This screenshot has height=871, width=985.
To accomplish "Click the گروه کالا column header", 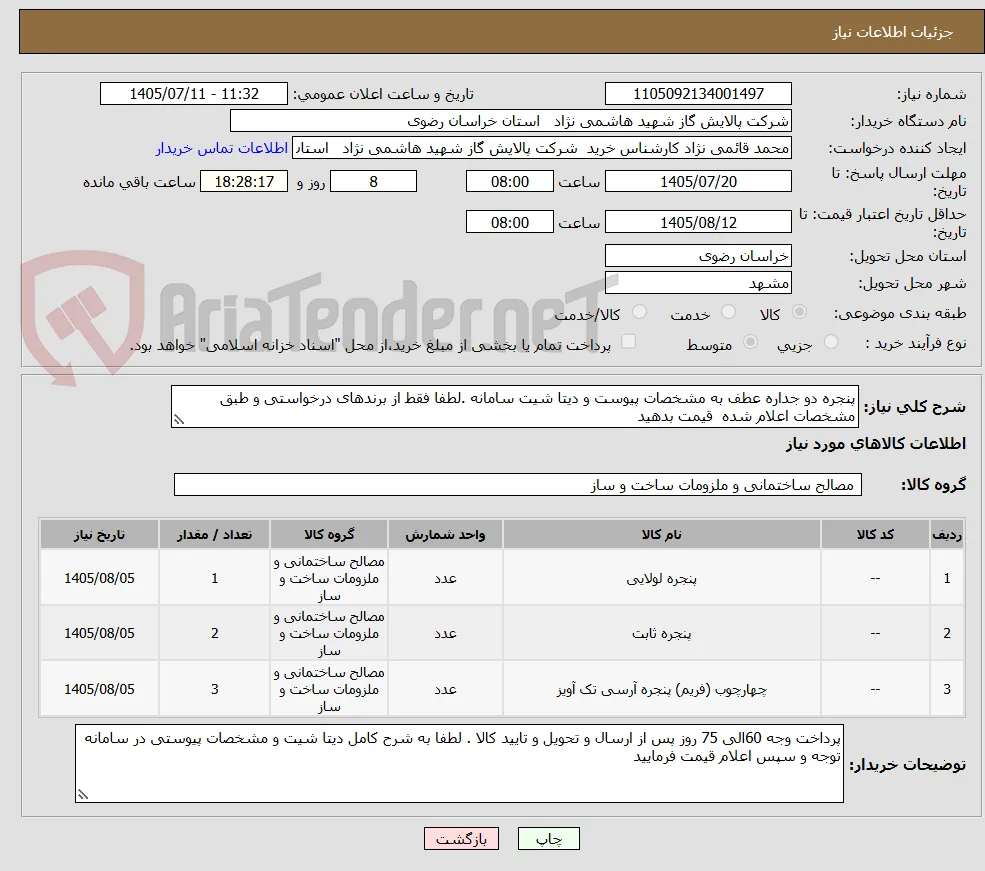I will pyautogui.click(x=329, y=534).
